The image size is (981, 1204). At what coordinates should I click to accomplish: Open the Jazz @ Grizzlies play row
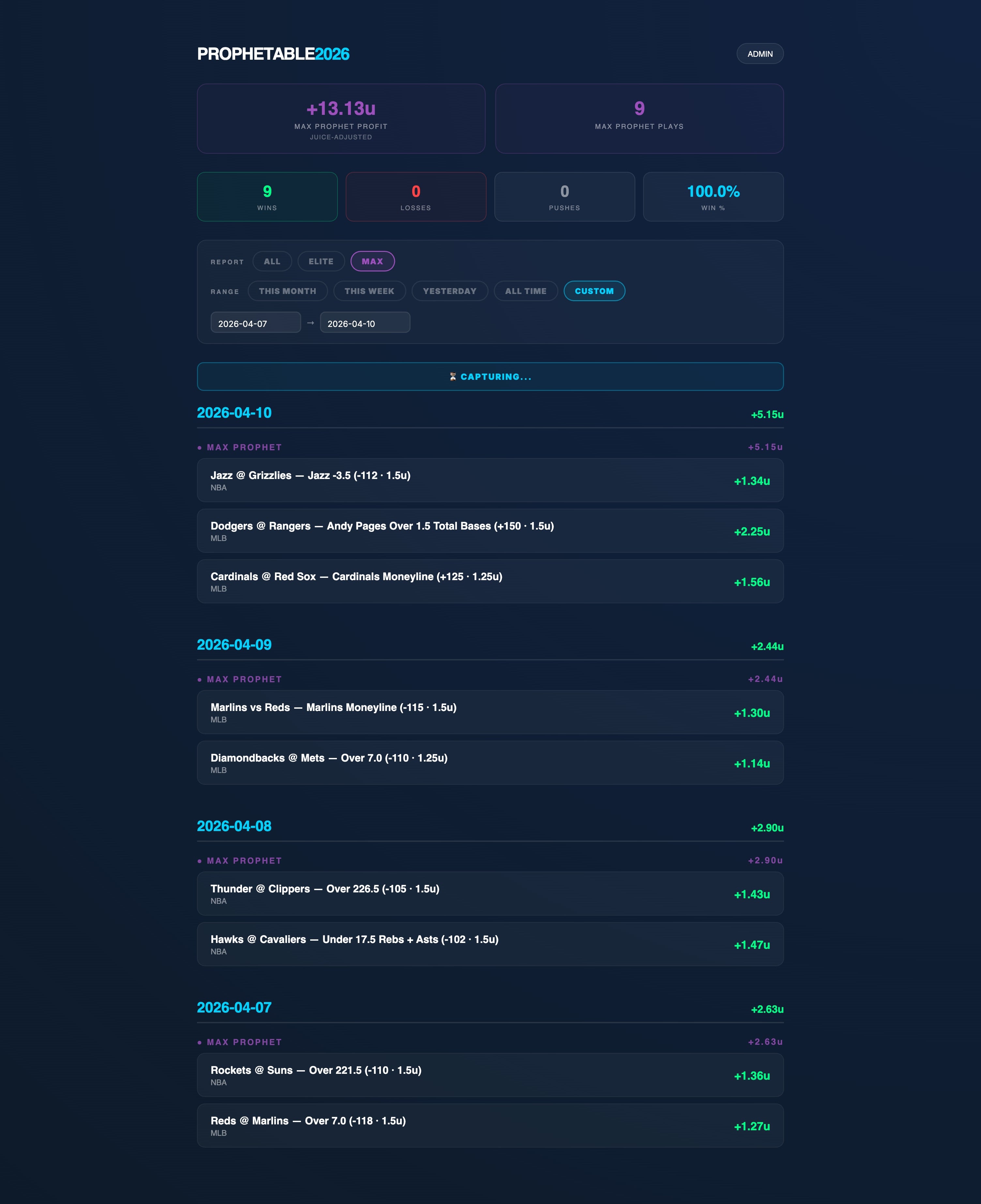click(x=490, y=481)
